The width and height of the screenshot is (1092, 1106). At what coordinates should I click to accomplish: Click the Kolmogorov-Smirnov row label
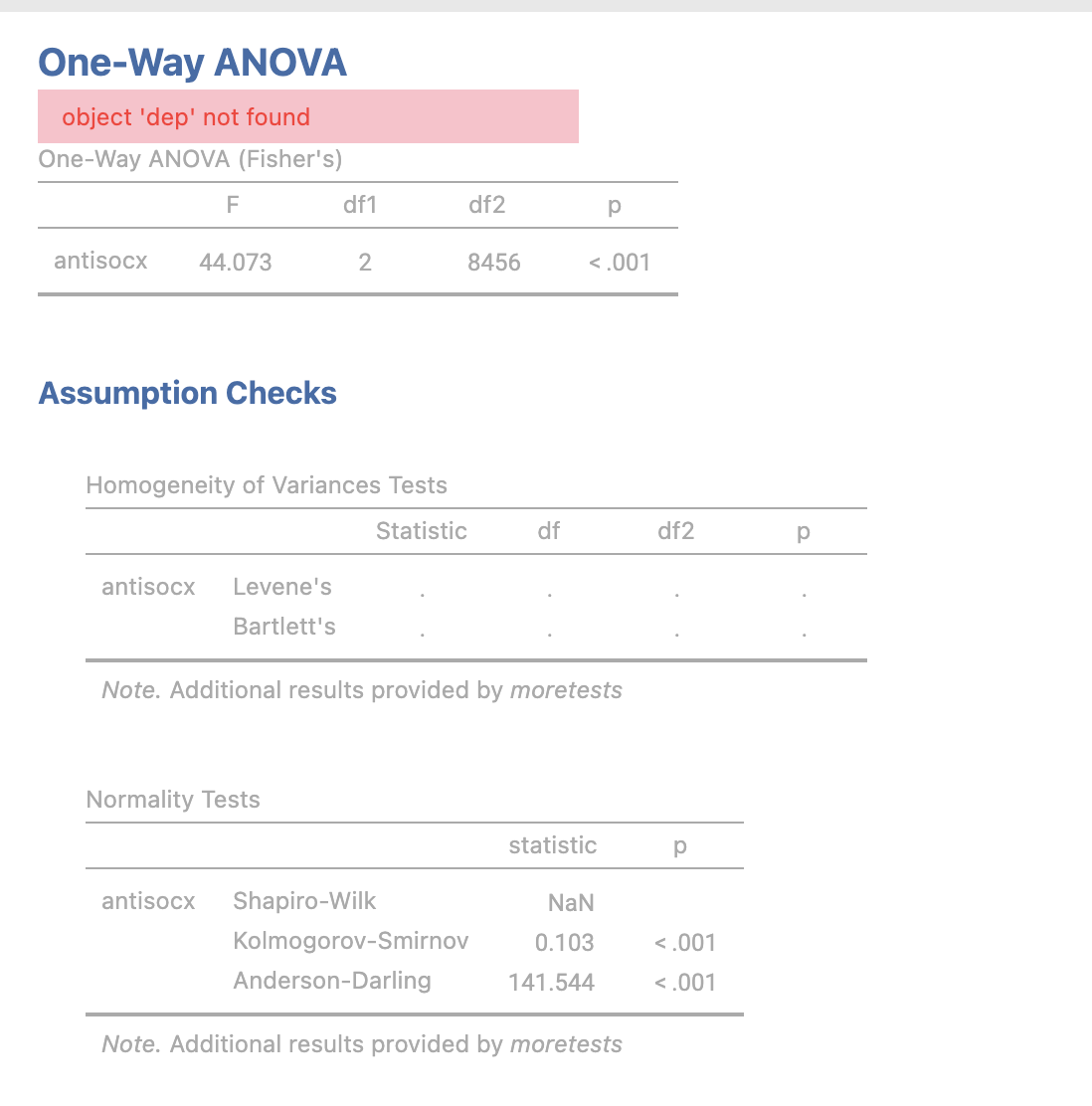coord(351,940)
